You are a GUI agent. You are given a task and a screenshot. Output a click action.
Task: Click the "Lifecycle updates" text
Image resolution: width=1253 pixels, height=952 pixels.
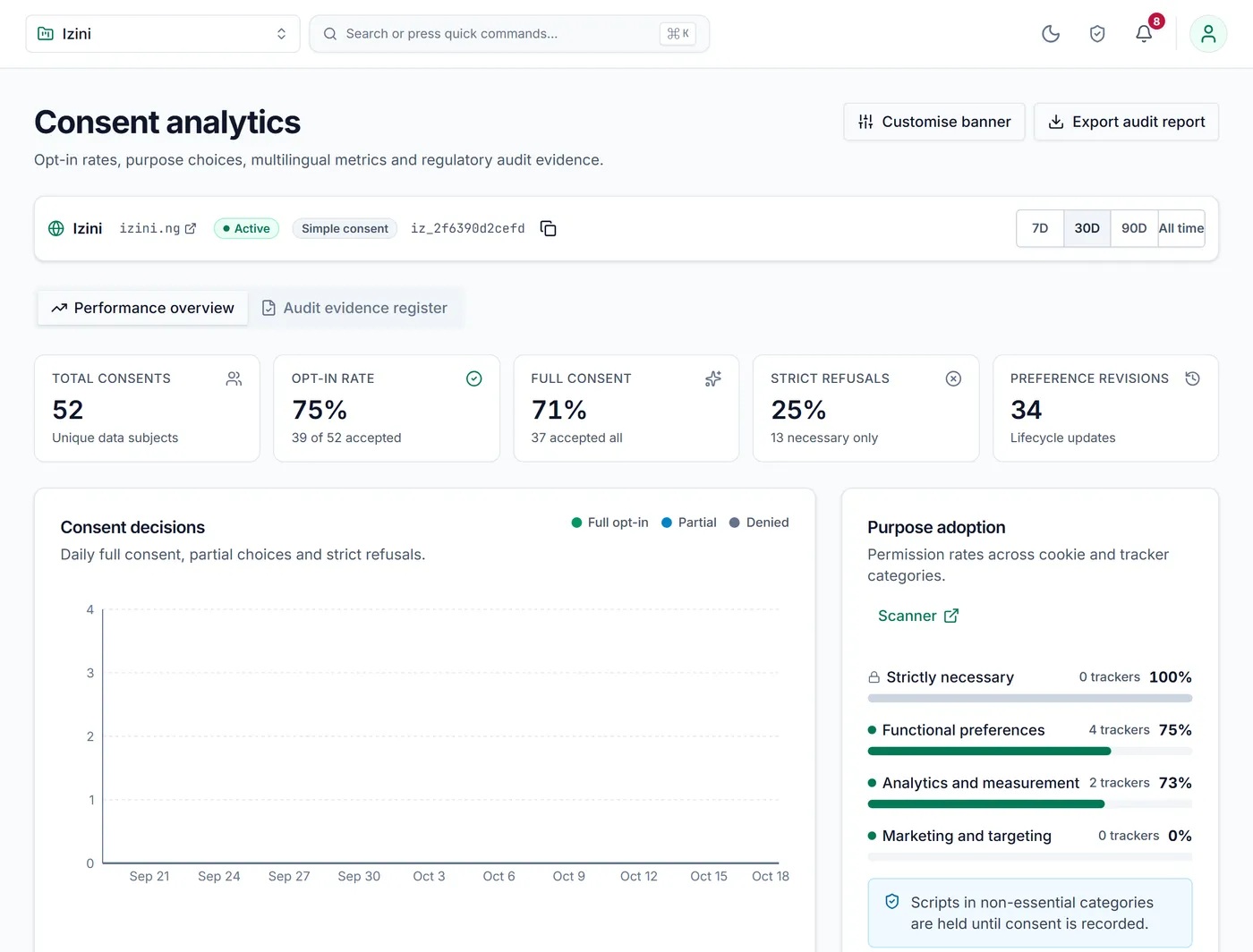1063,438
